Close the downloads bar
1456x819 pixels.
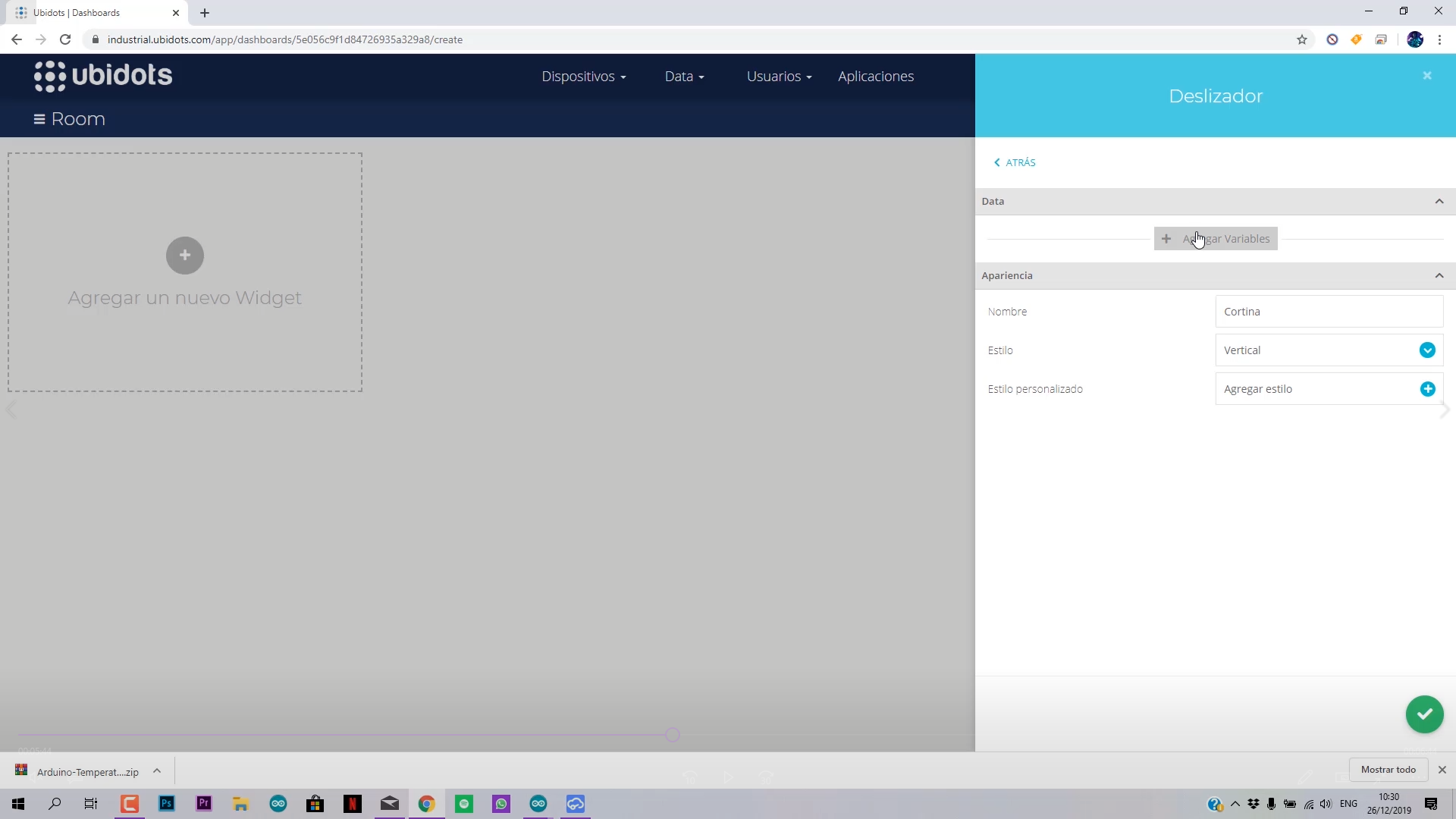pyautogui.click(x=1442, y=770)
